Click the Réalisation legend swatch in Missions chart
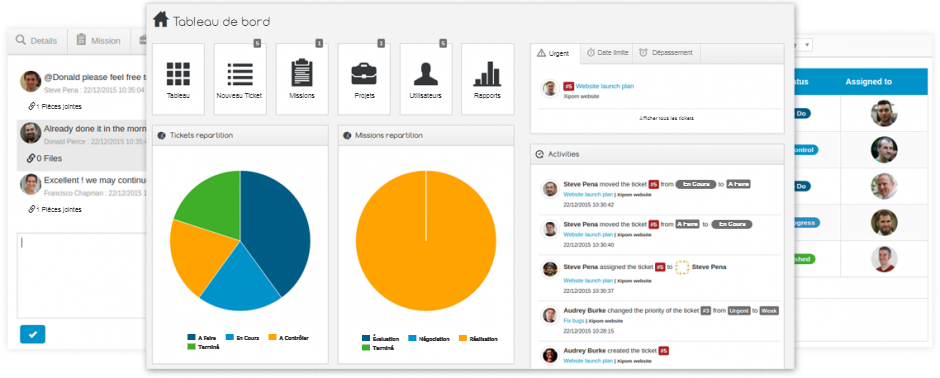The image size is (940, 378). coord(462,338)
